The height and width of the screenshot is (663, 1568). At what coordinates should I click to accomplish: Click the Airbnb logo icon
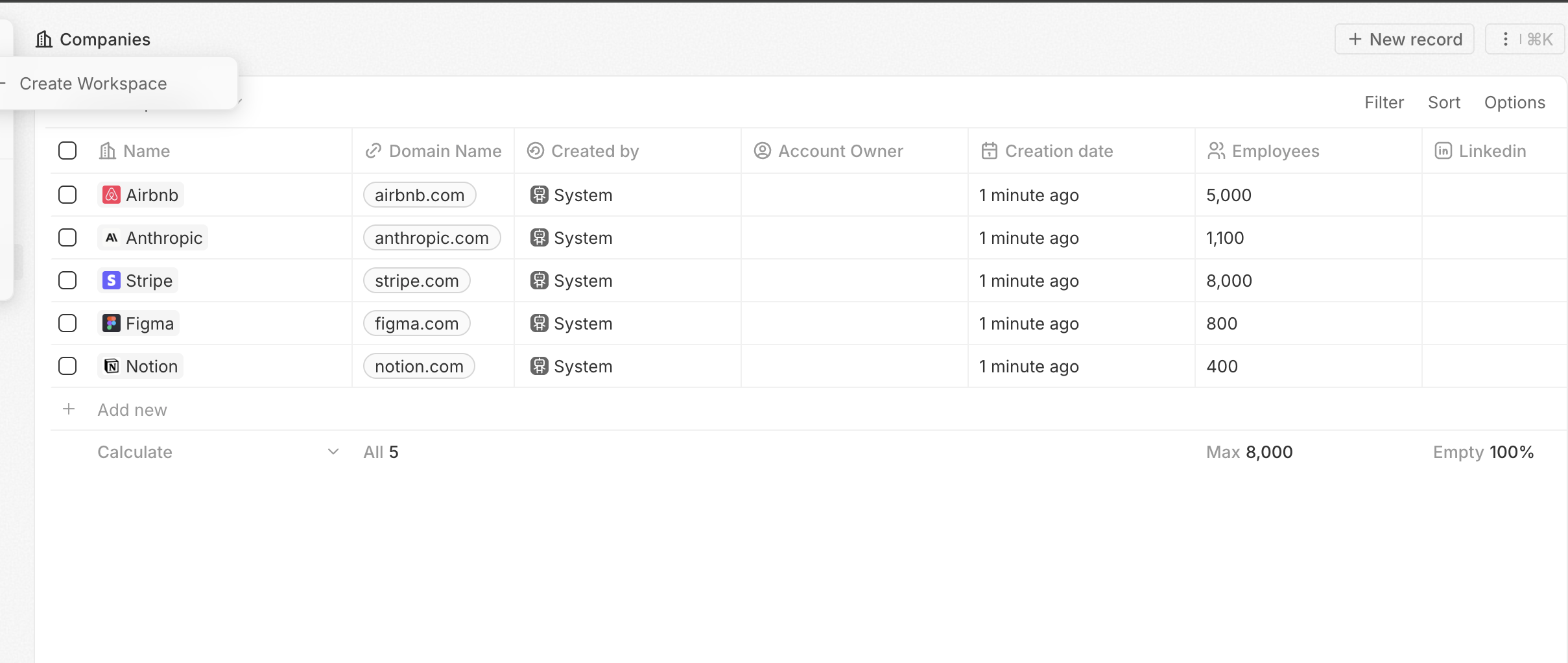(112, 195)
